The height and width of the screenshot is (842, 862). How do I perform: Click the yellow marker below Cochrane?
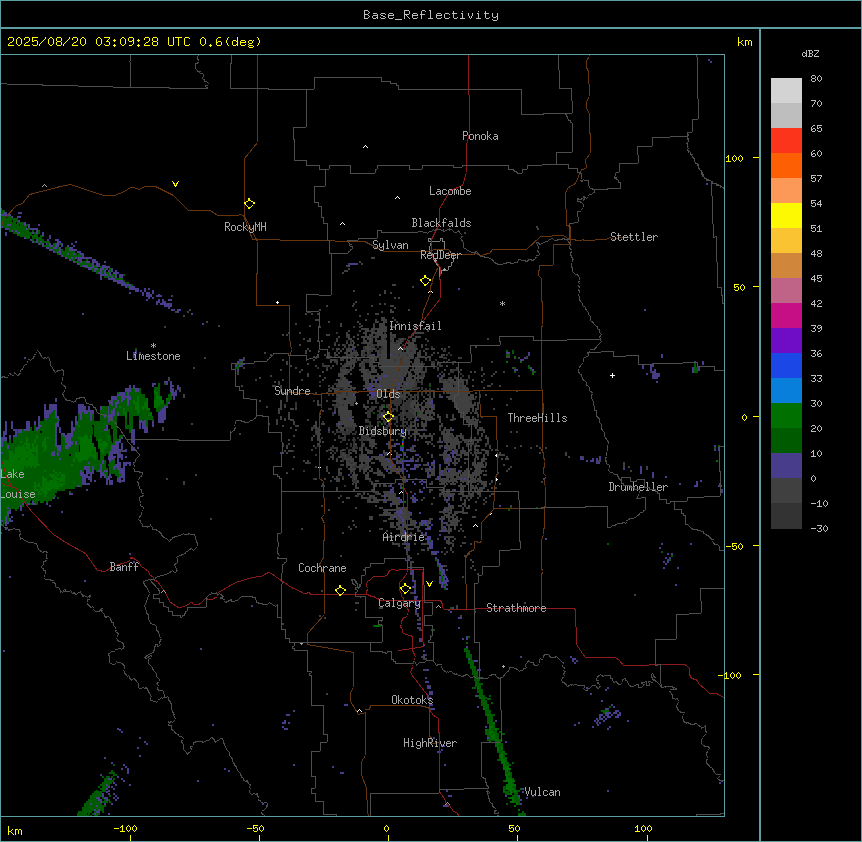pyautogui.click(x=341, y=590)
